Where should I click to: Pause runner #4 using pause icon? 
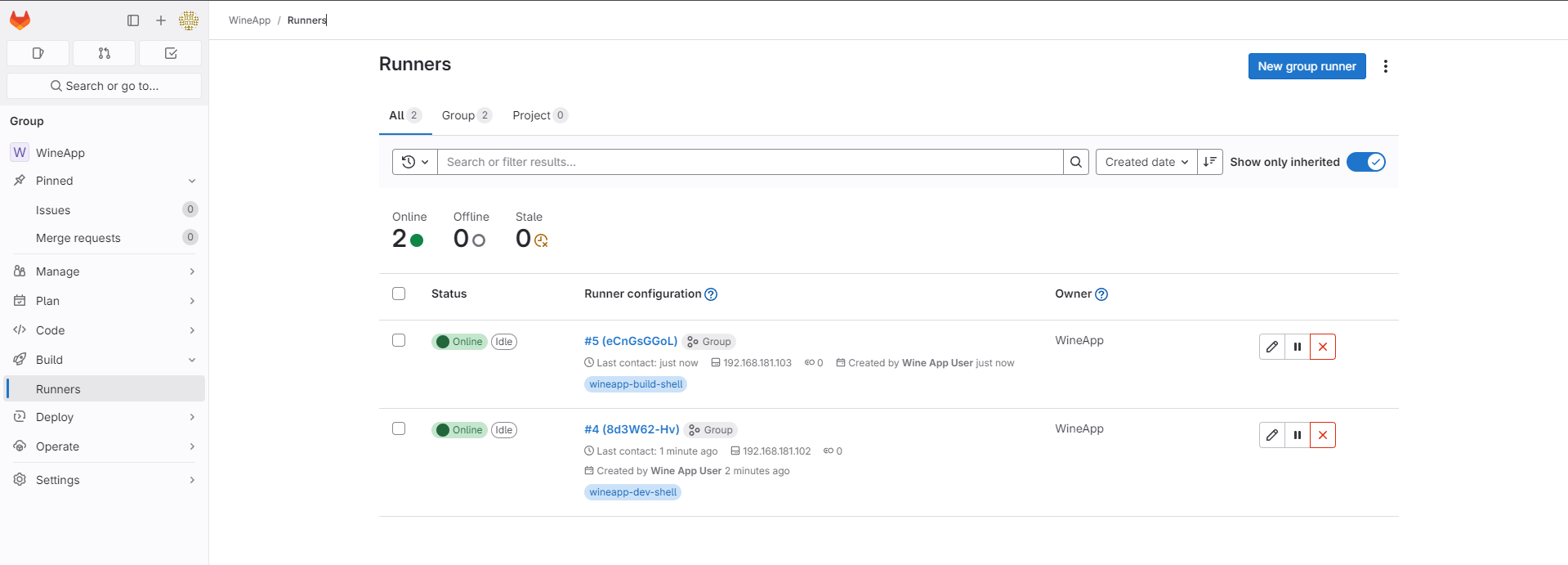coord(1298,435)
